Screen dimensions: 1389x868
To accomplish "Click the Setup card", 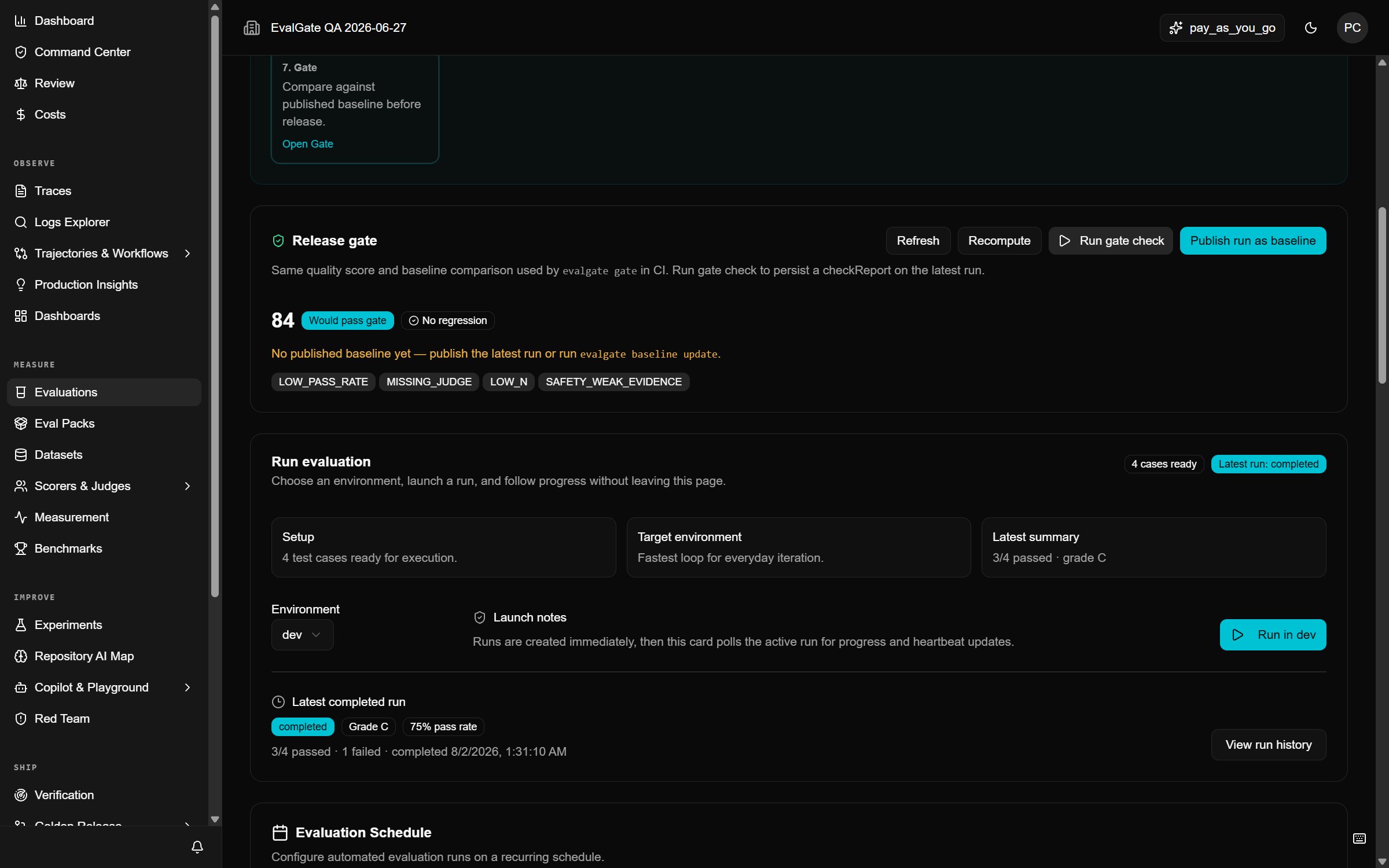I will 443,547.
